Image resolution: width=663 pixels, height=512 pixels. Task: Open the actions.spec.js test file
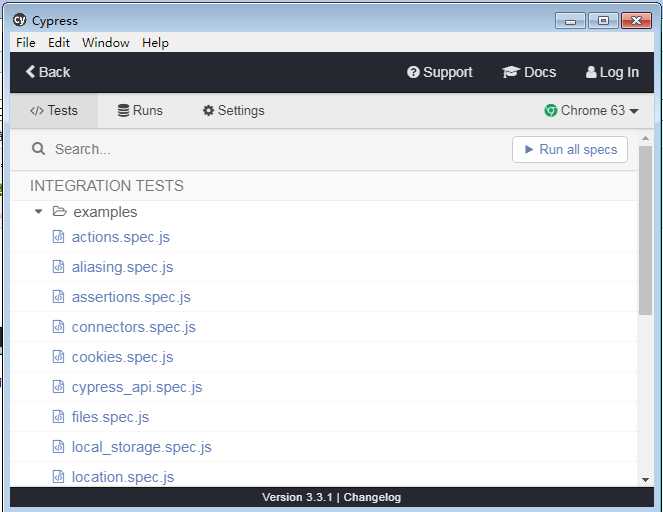click(x=121, y=237)
